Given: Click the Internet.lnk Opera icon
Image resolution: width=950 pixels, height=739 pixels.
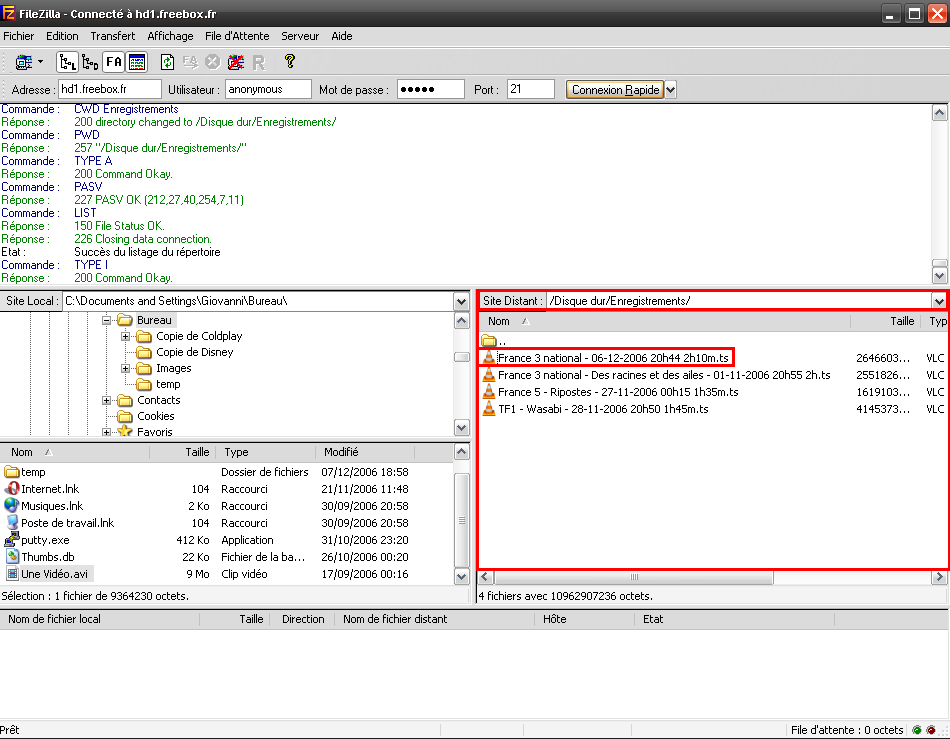Looking at the screenshot, I should [12, 488].
